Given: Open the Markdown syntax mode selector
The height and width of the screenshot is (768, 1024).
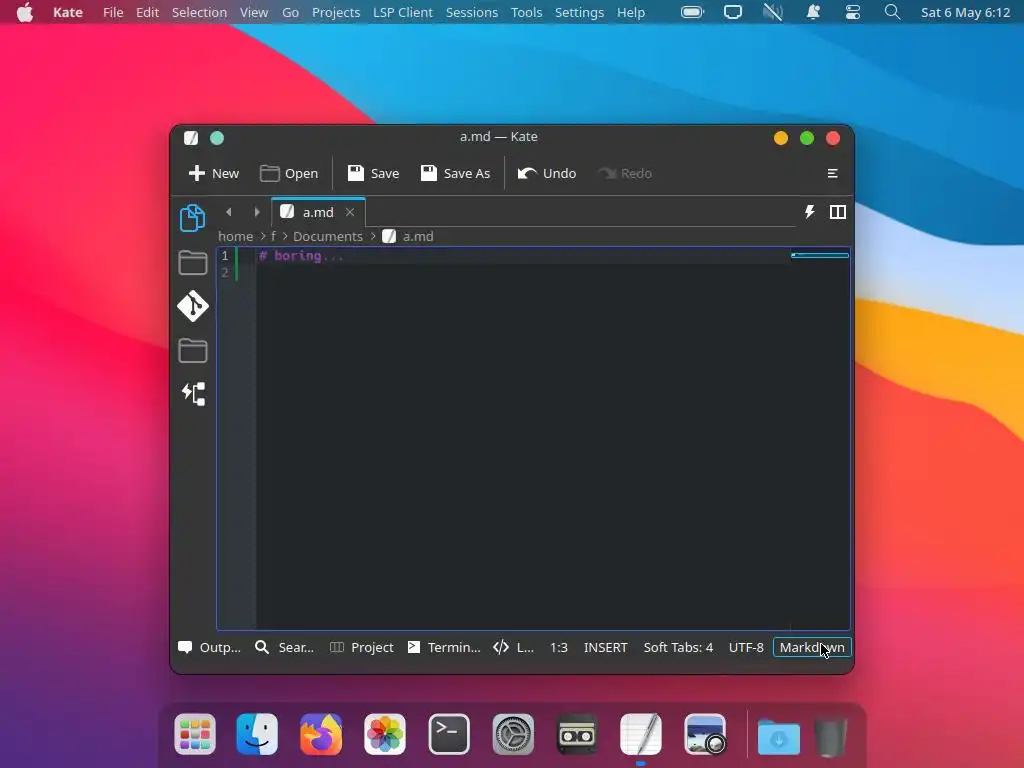Looking at the screenshot, I should click(x=812, y=647).
